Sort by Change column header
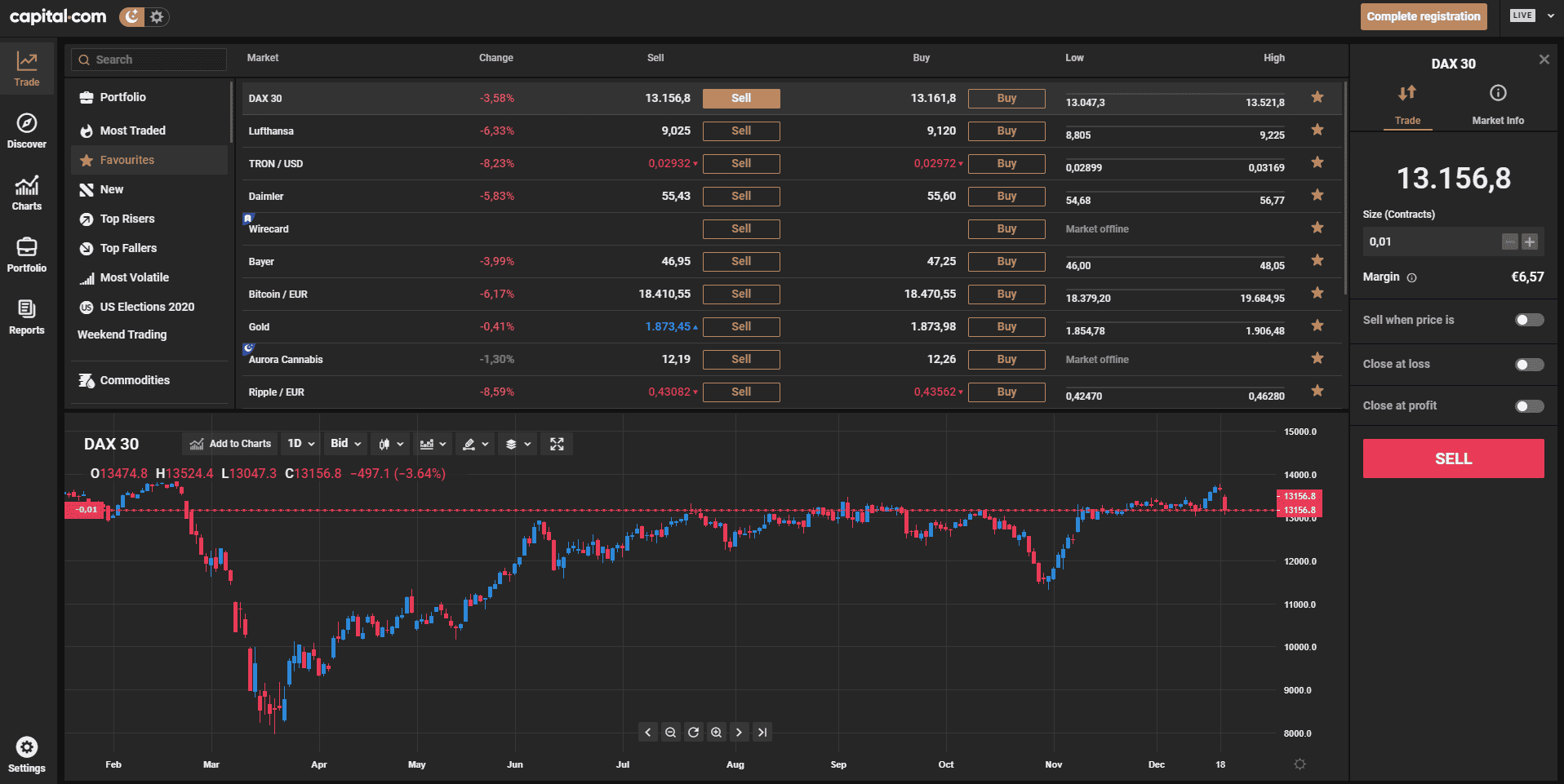 [495, 58]
